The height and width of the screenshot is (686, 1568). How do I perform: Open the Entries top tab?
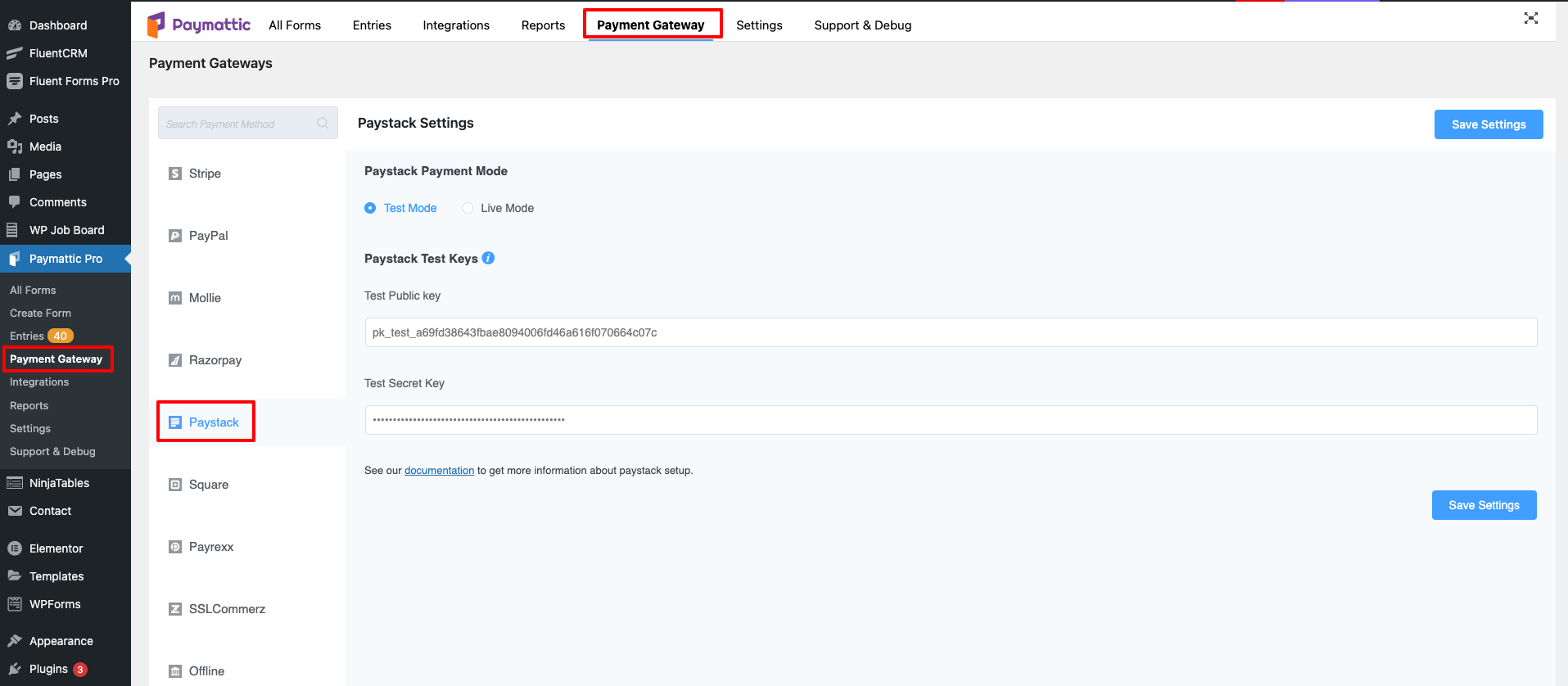click(x=372, y=25)
